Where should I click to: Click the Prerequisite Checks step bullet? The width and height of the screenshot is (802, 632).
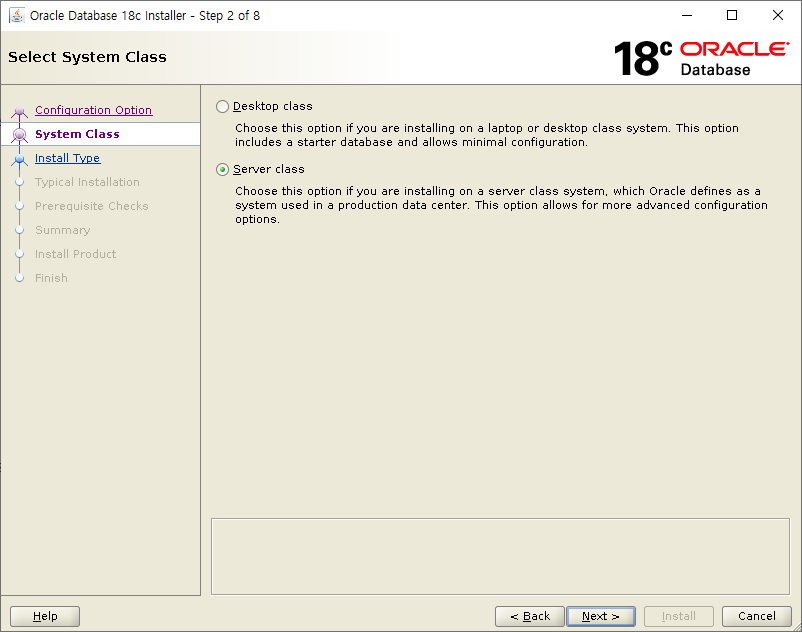[x=19, y=206]
